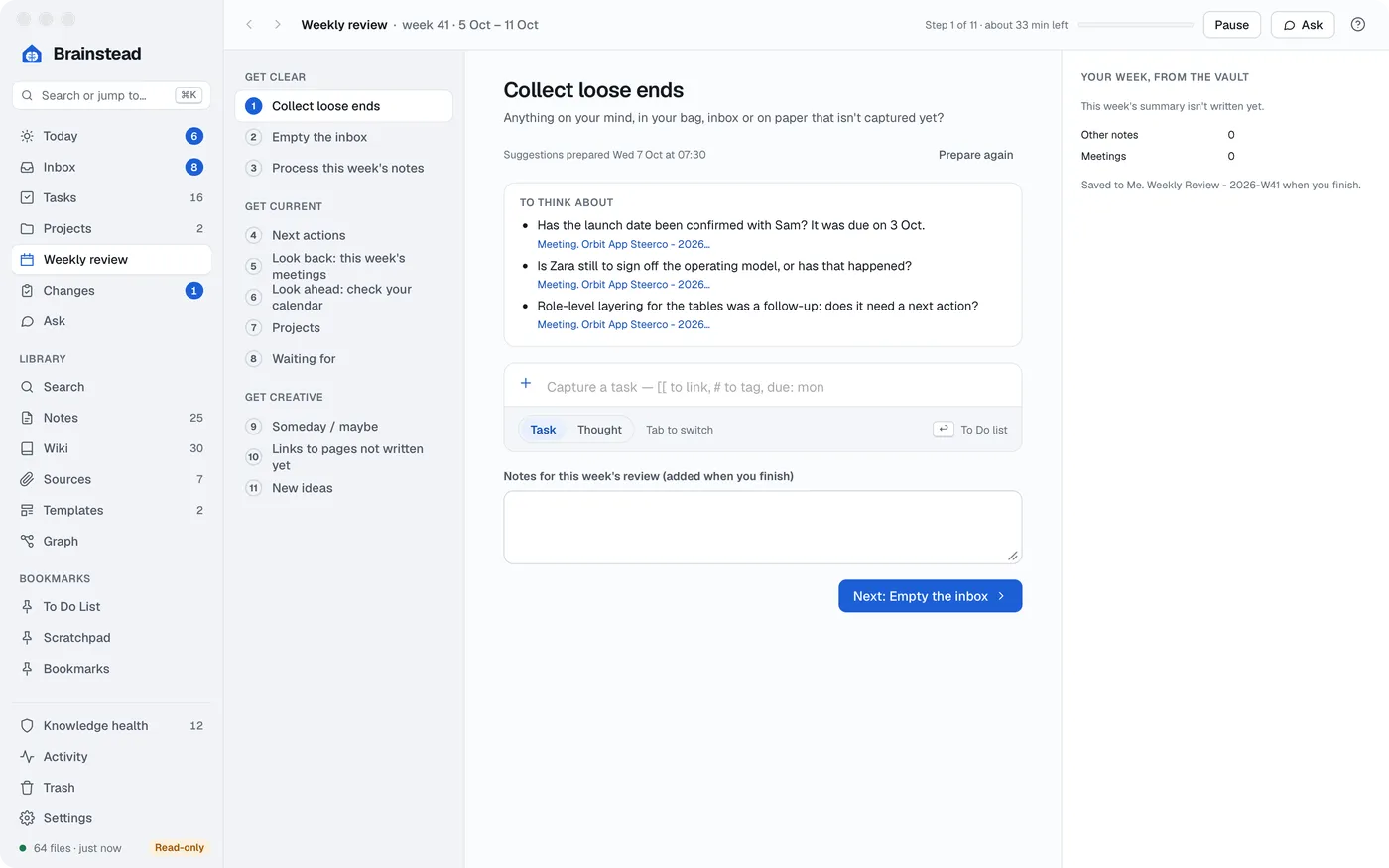
Task: Open Settings gear icon
Action: click(27, 818)
